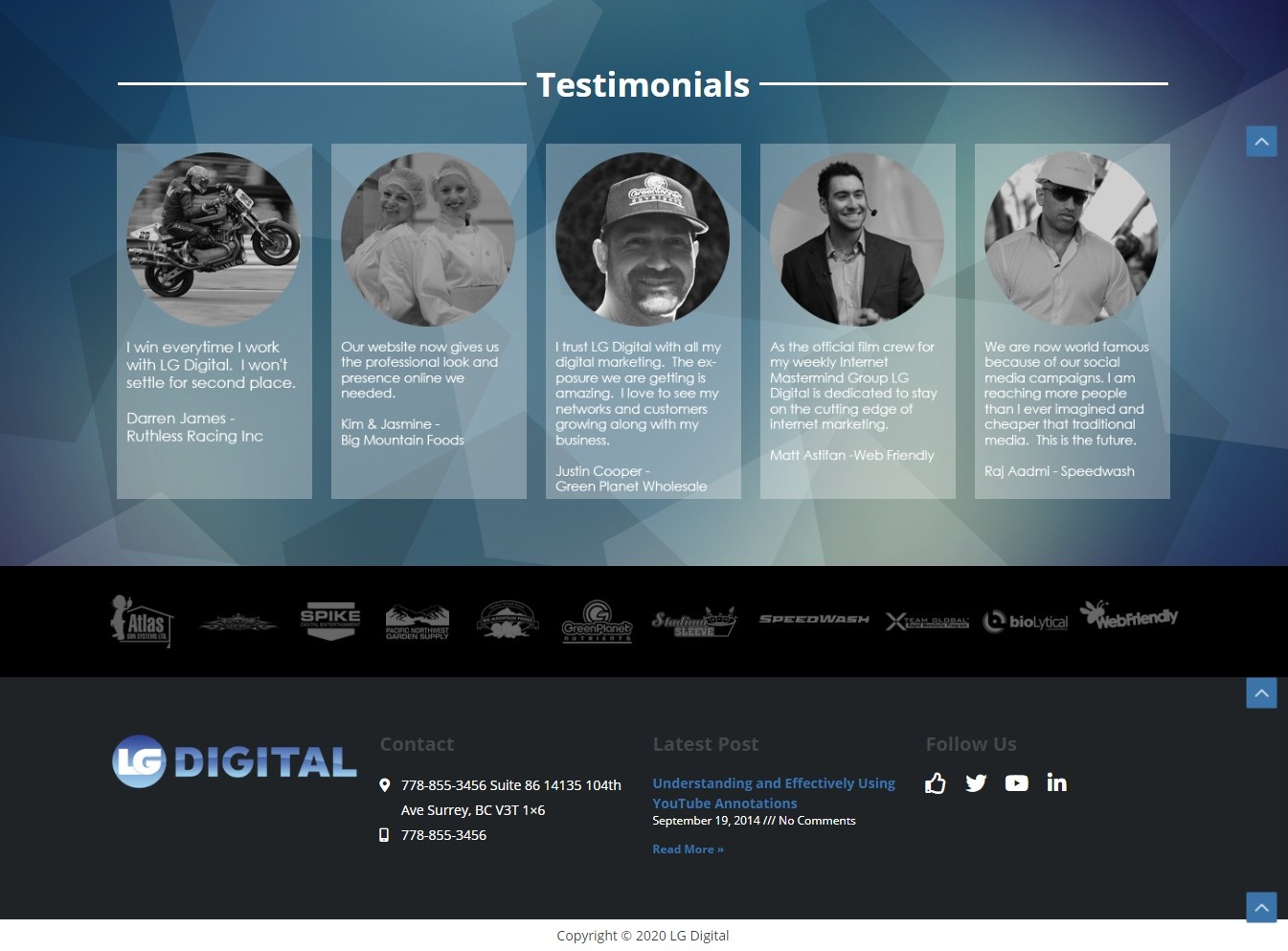Open the Read More link for the latest post
The height and width of the screenshot is (951, 1288).
pos(688,849)
